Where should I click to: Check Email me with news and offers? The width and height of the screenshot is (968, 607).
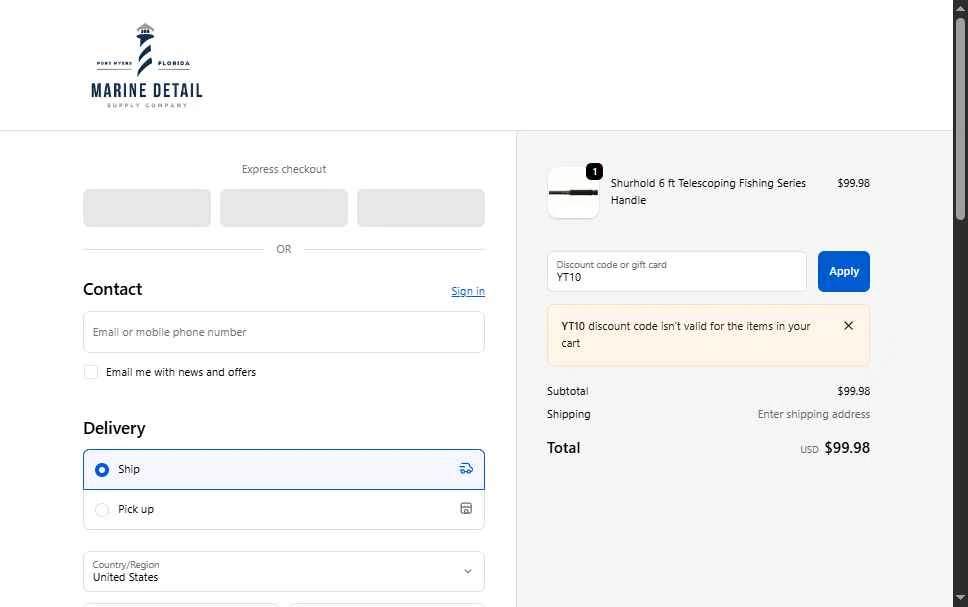(91, 372)
